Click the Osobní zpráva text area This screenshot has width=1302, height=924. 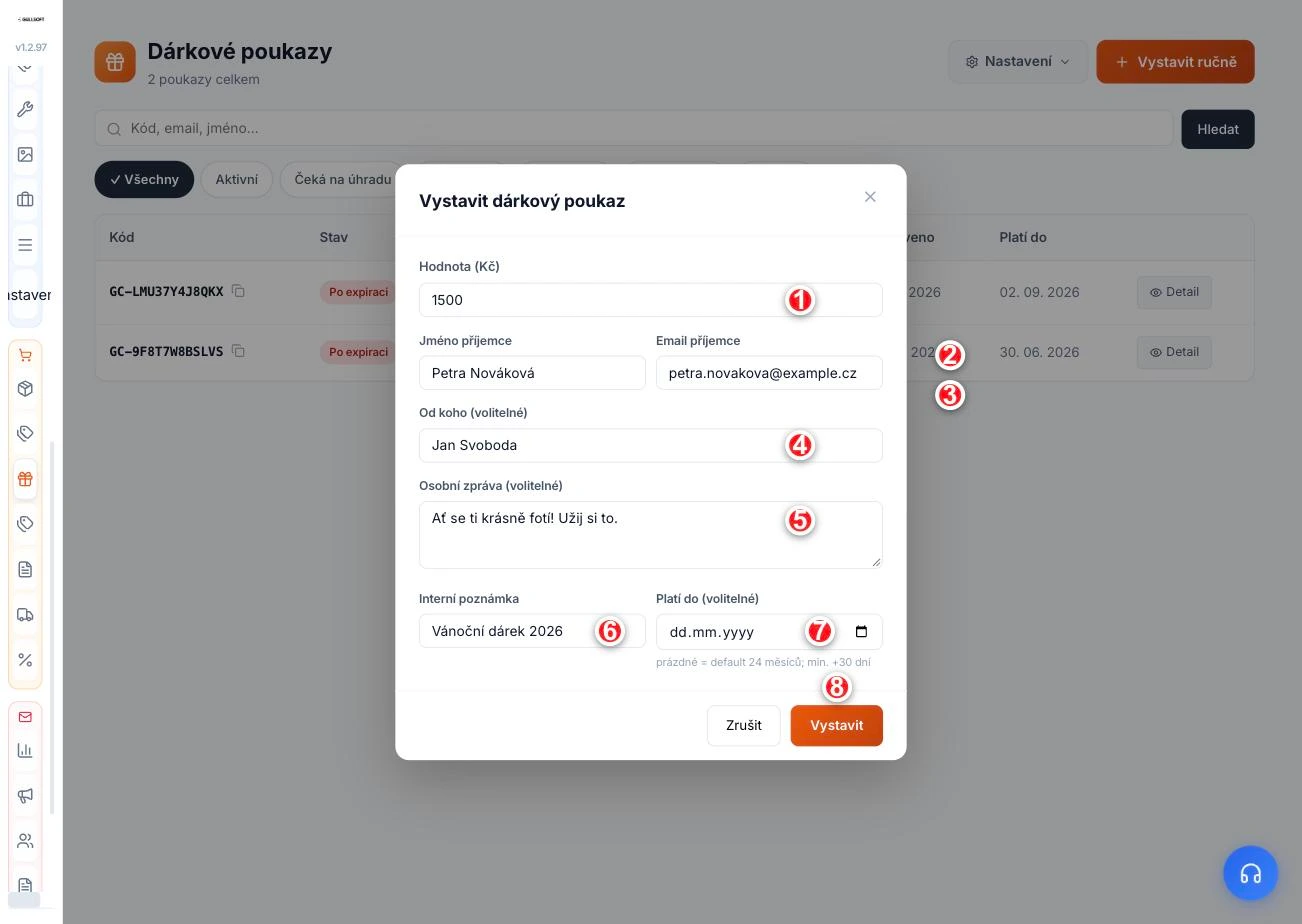click(x=650, y=535)
